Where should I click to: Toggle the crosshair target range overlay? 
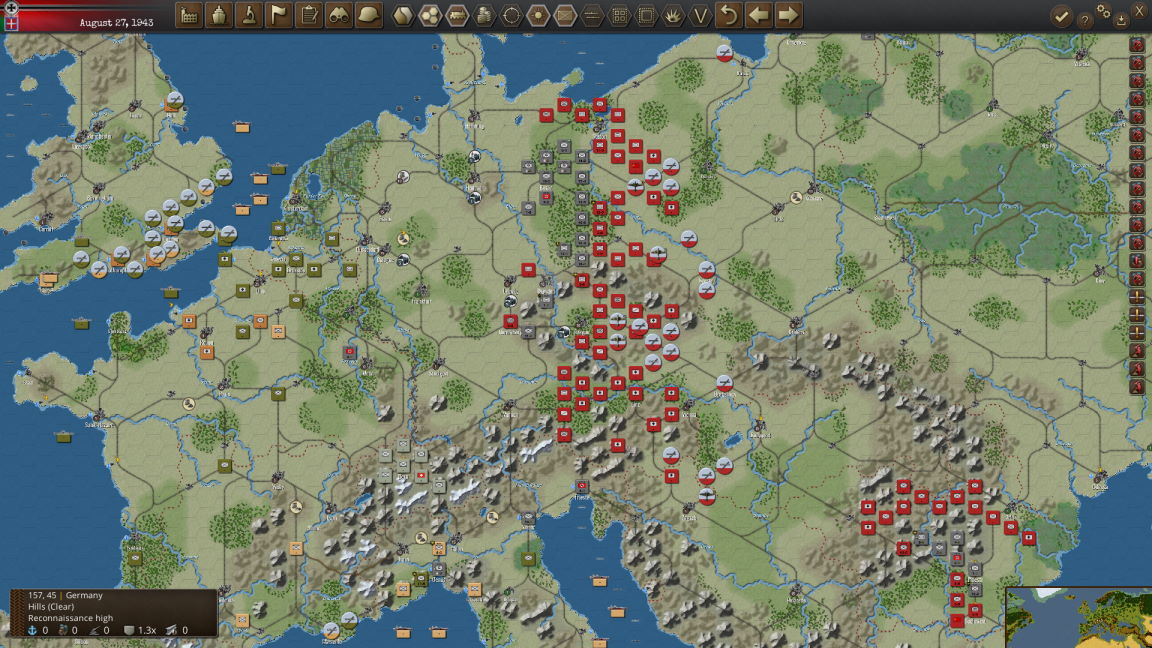tap(511, 15)
